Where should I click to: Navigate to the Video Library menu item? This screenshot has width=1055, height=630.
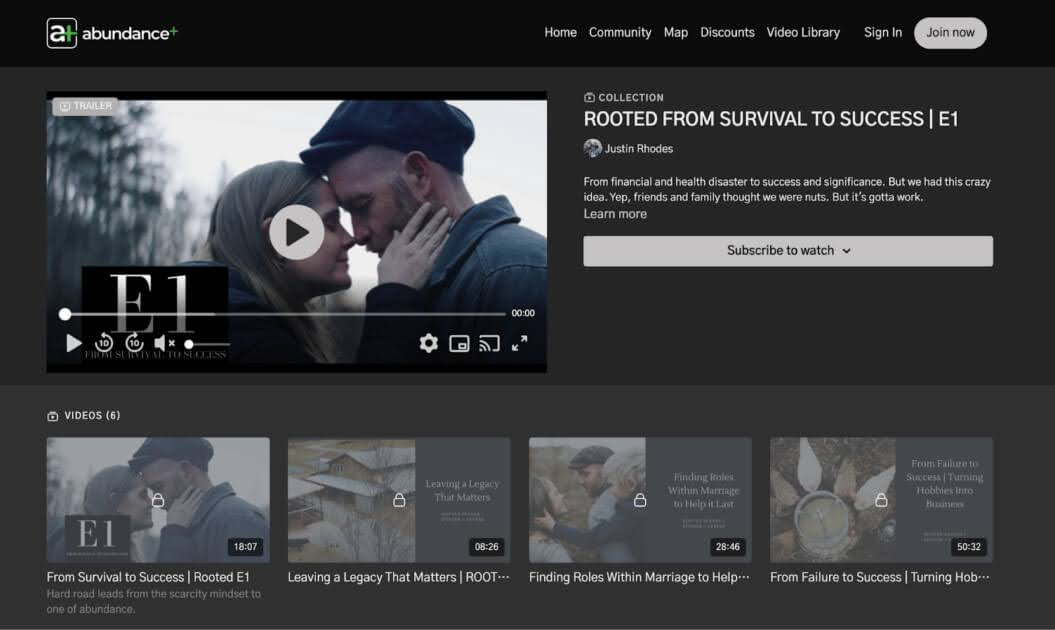(803, 32)
